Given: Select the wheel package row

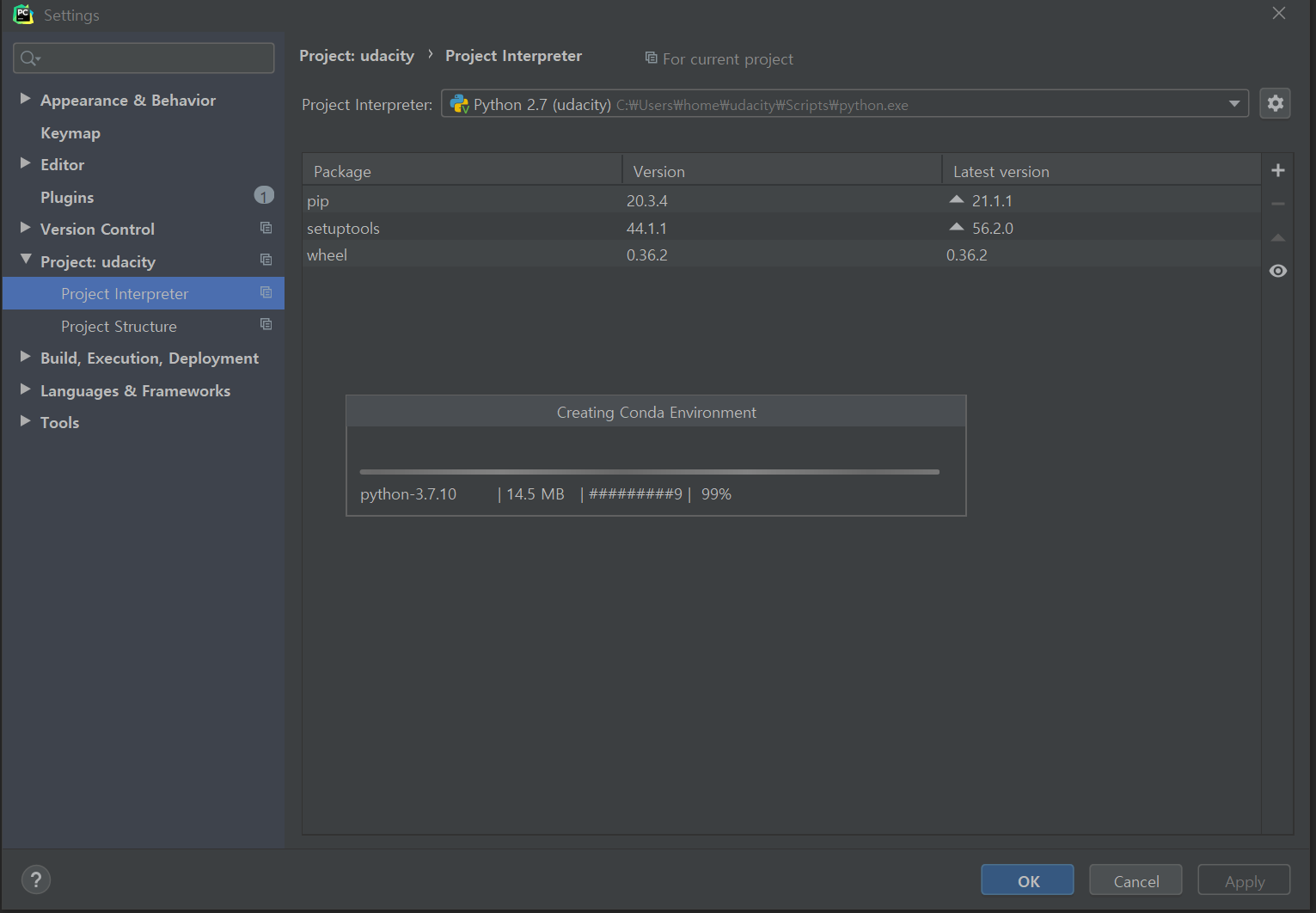Looking at the screenshot, I should coord(781,254).
